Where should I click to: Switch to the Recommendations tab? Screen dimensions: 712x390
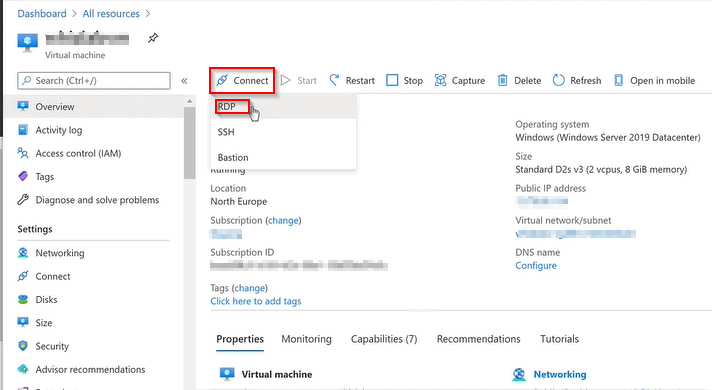(x=479, y=339)
